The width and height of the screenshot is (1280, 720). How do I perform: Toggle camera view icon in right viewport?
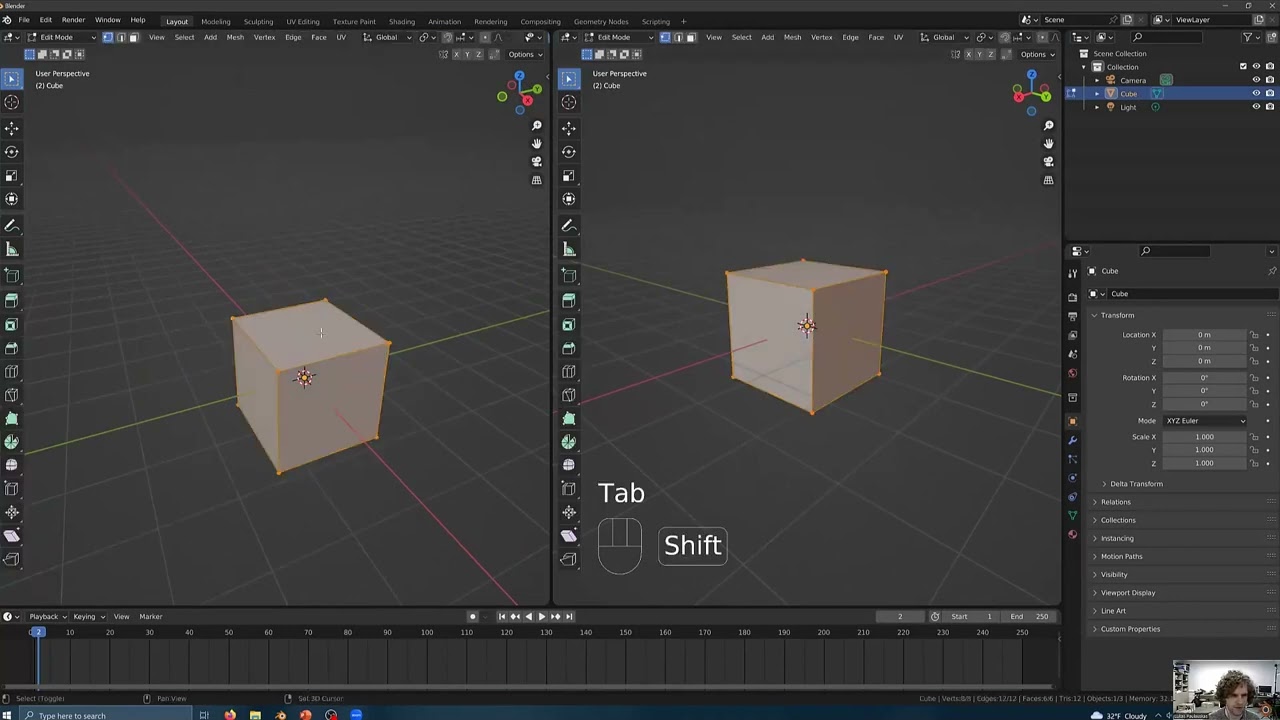(x=1048, y=162)
